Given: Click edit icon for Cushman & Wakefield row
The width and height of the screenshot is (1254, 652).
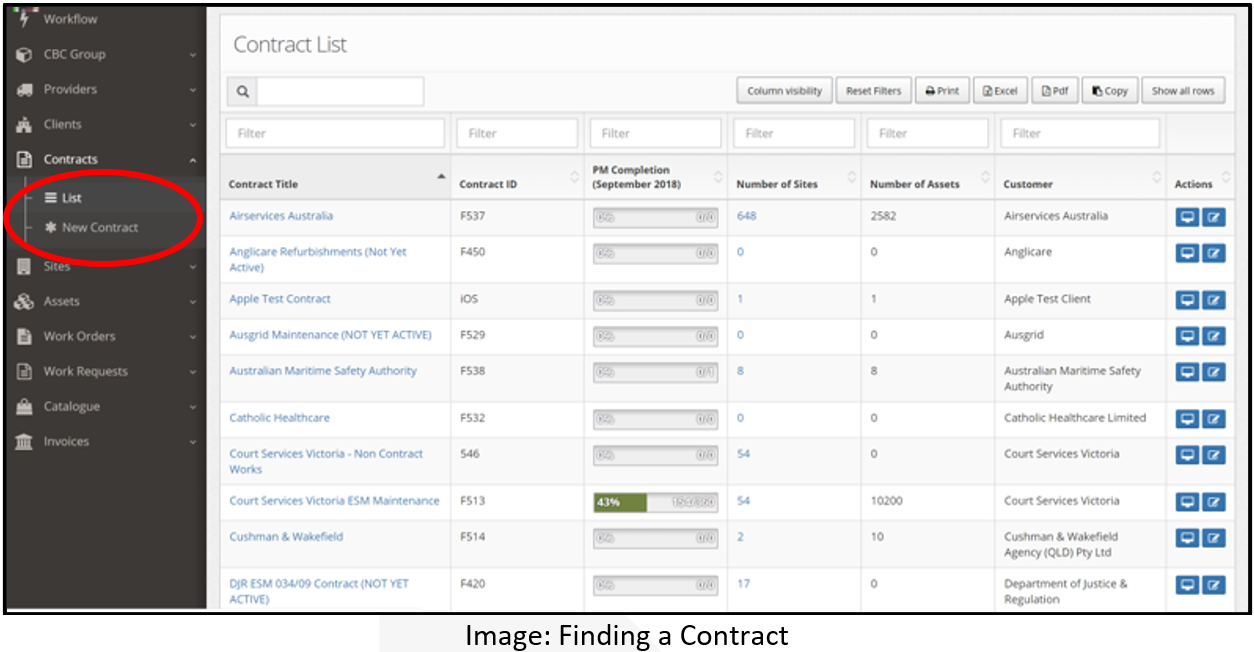Looking at the screenshot, I should pyautogui.click(x=1213, y=539).
